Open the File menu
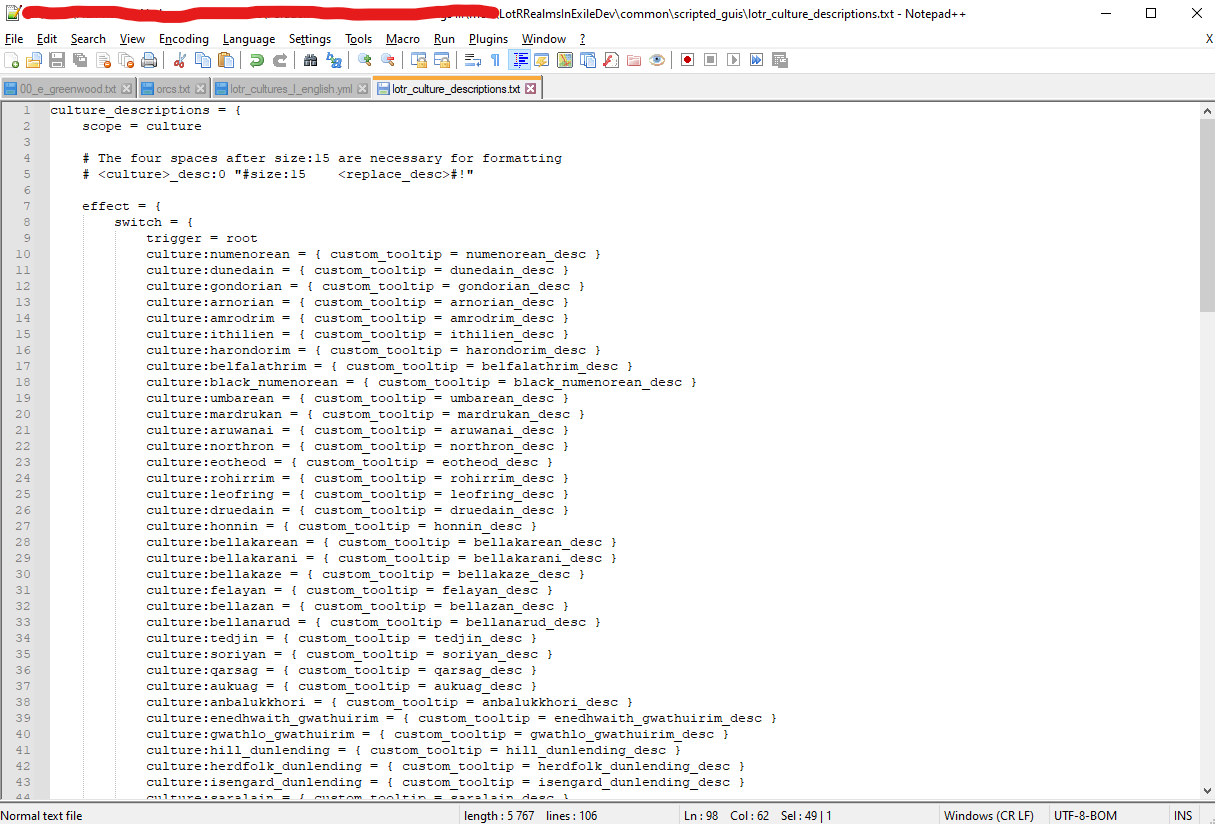 tap(14, 39)
